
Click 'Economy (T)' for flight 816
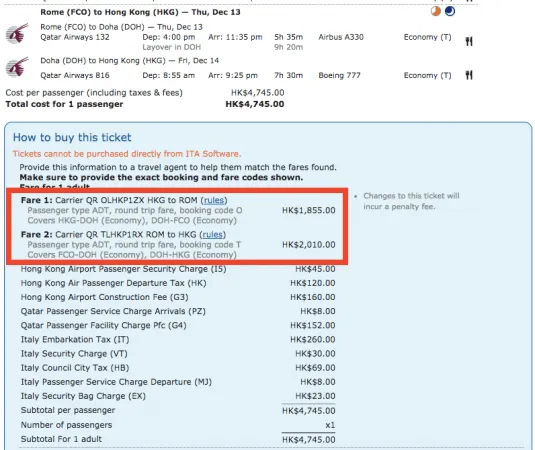428,75
